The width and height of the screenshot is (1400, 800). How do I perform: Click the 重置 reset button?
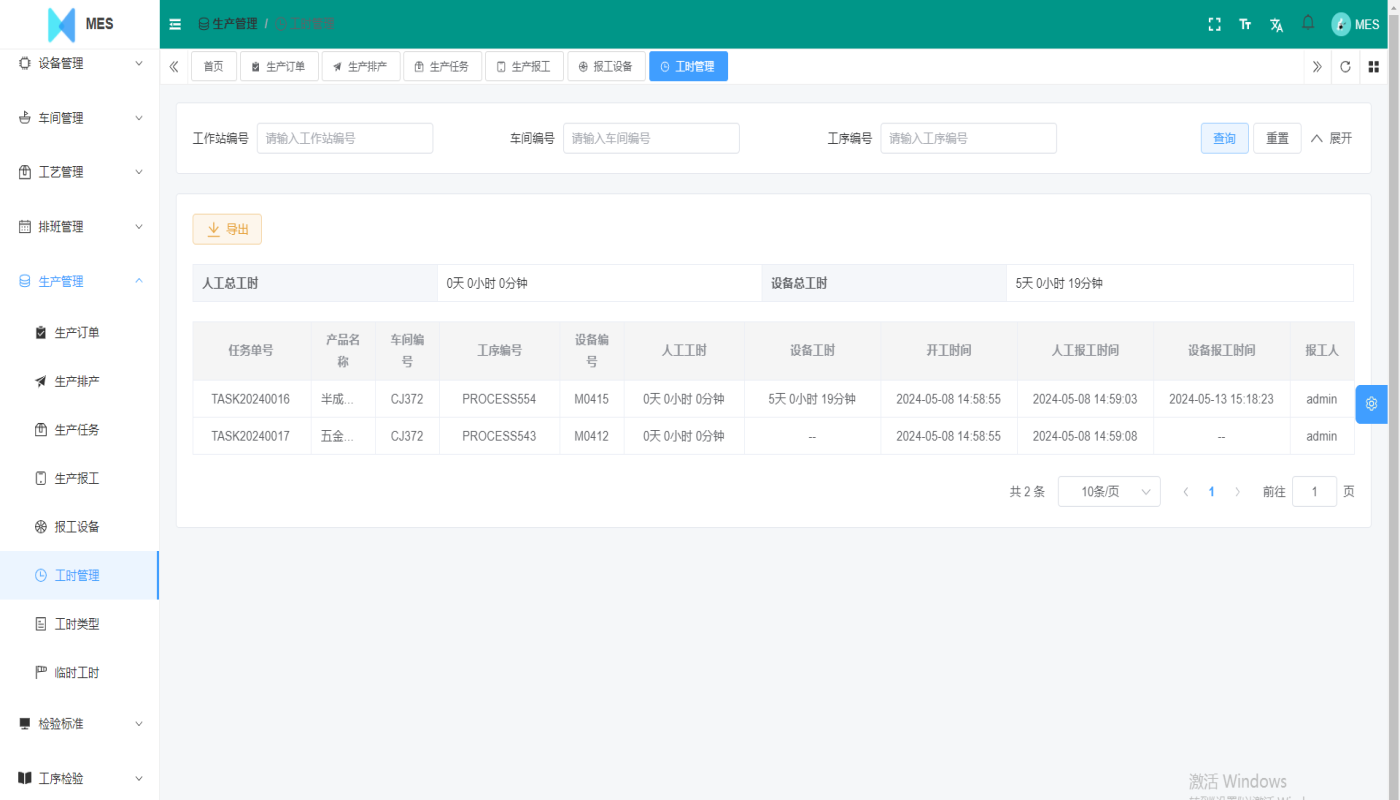click(x=1278, y=138)
